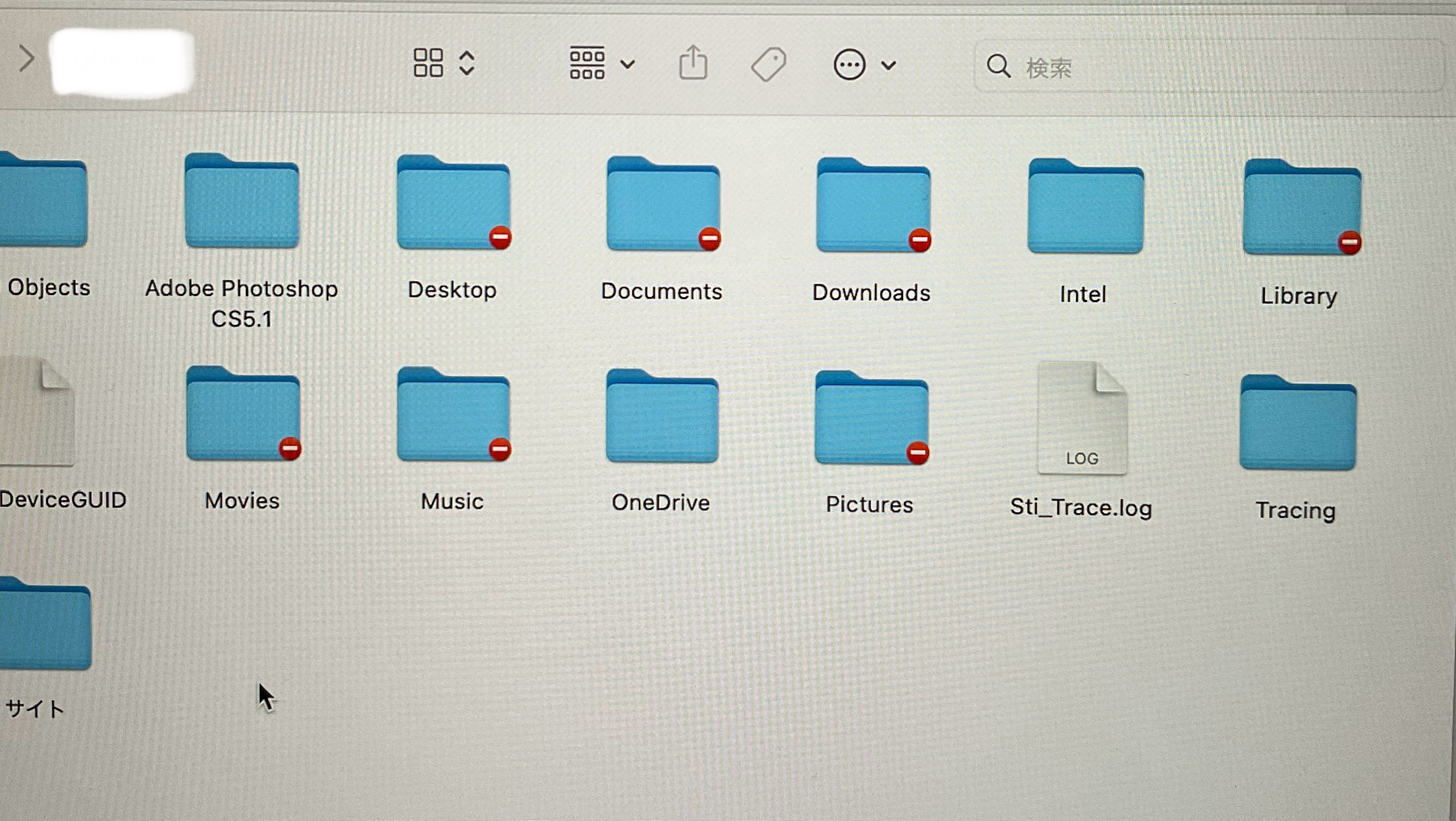The width and height of the screenshot is (1456, 821).
Task: Select the Documents folder
Action: pyautogui.click(x=663, y=205)
